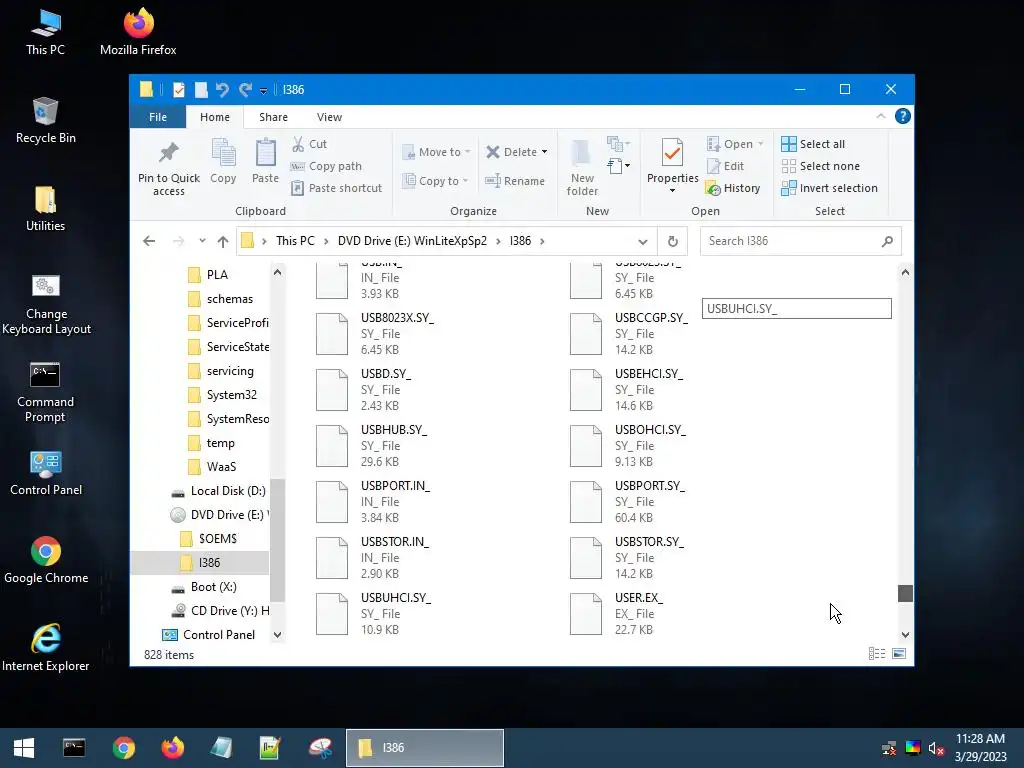Click Firefox taskbar icon
Screen dimensions: 1024x768
pos(172,748)
